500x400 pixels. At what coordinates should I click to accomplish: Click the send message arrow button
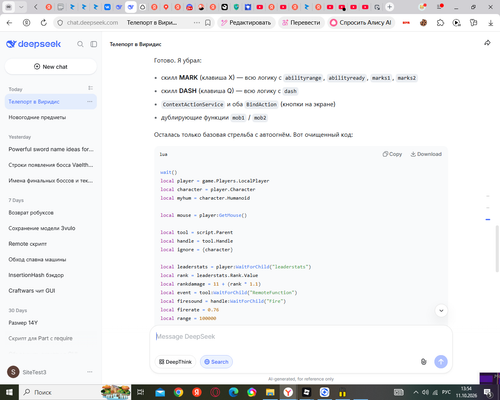(441, 362)
